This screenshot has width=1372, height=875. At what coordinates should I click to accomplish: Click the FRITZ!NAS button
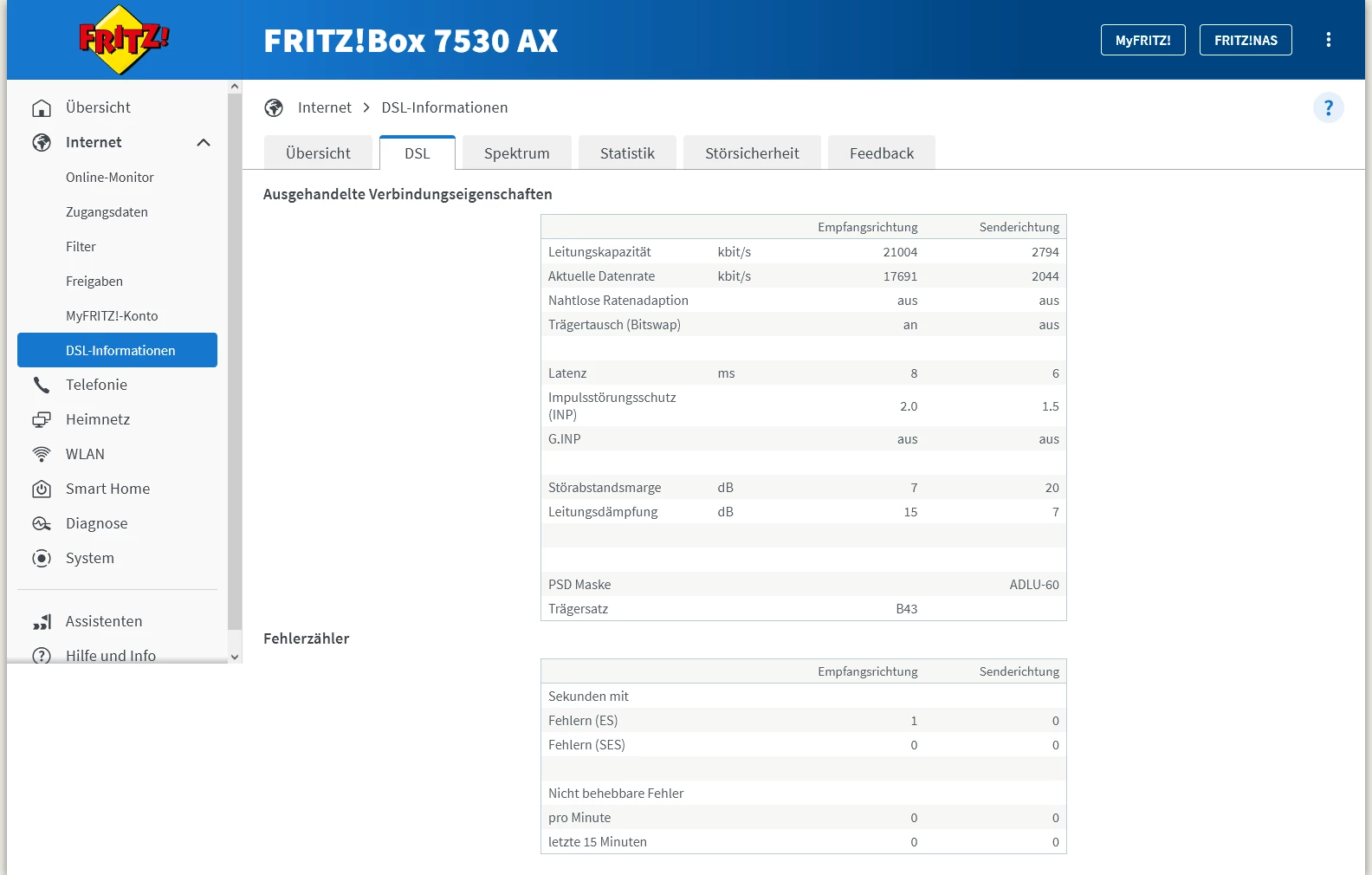click(x=1246, y=40)
